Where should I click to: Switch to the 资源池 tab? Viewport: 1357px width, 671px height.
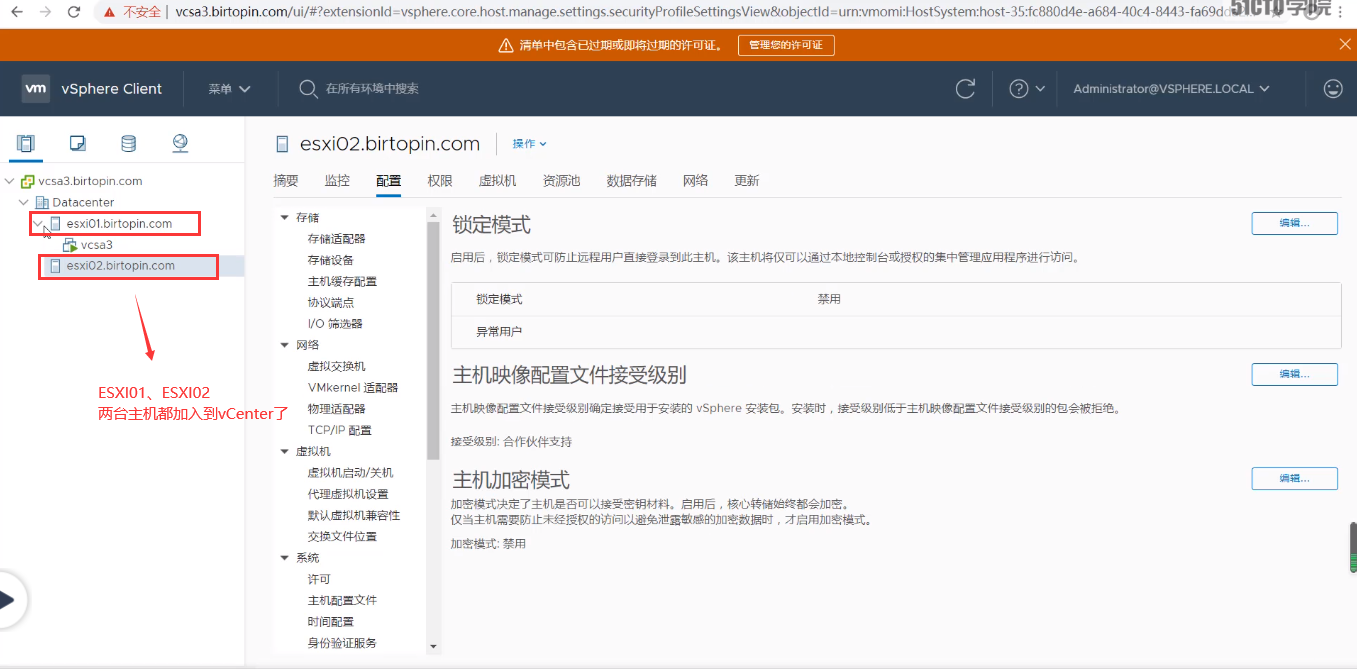[x=561, y=181]
